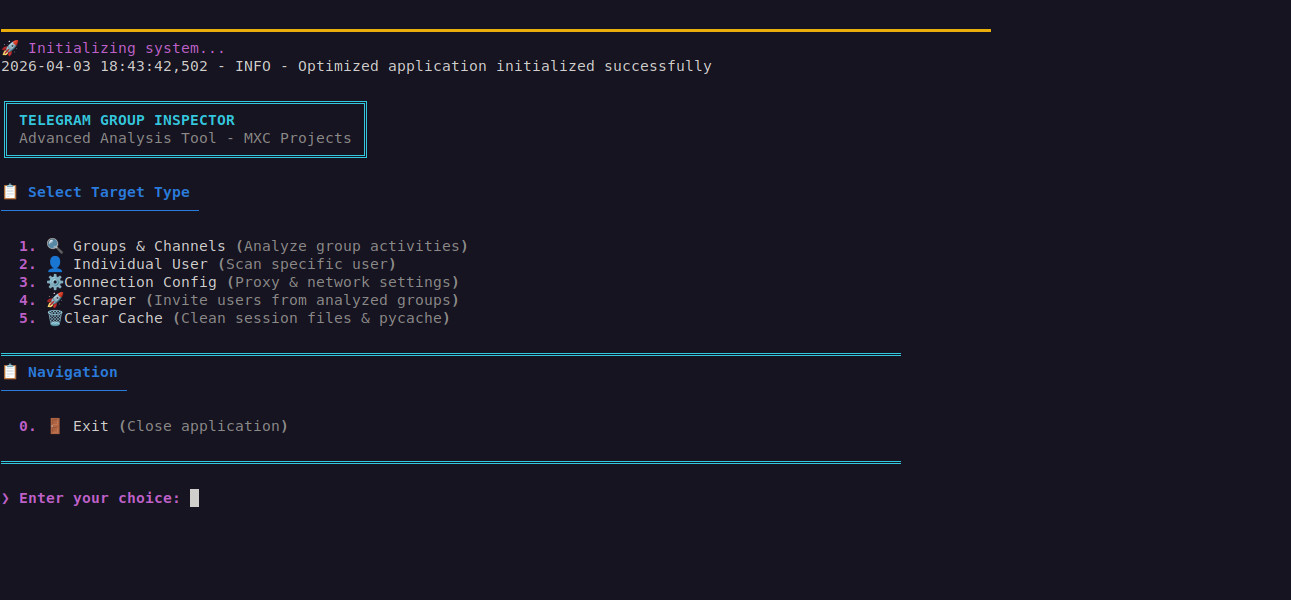Select the Groups & Channels menu option
Viewport: 1291px width, 600px height.
tap(149, 246)
